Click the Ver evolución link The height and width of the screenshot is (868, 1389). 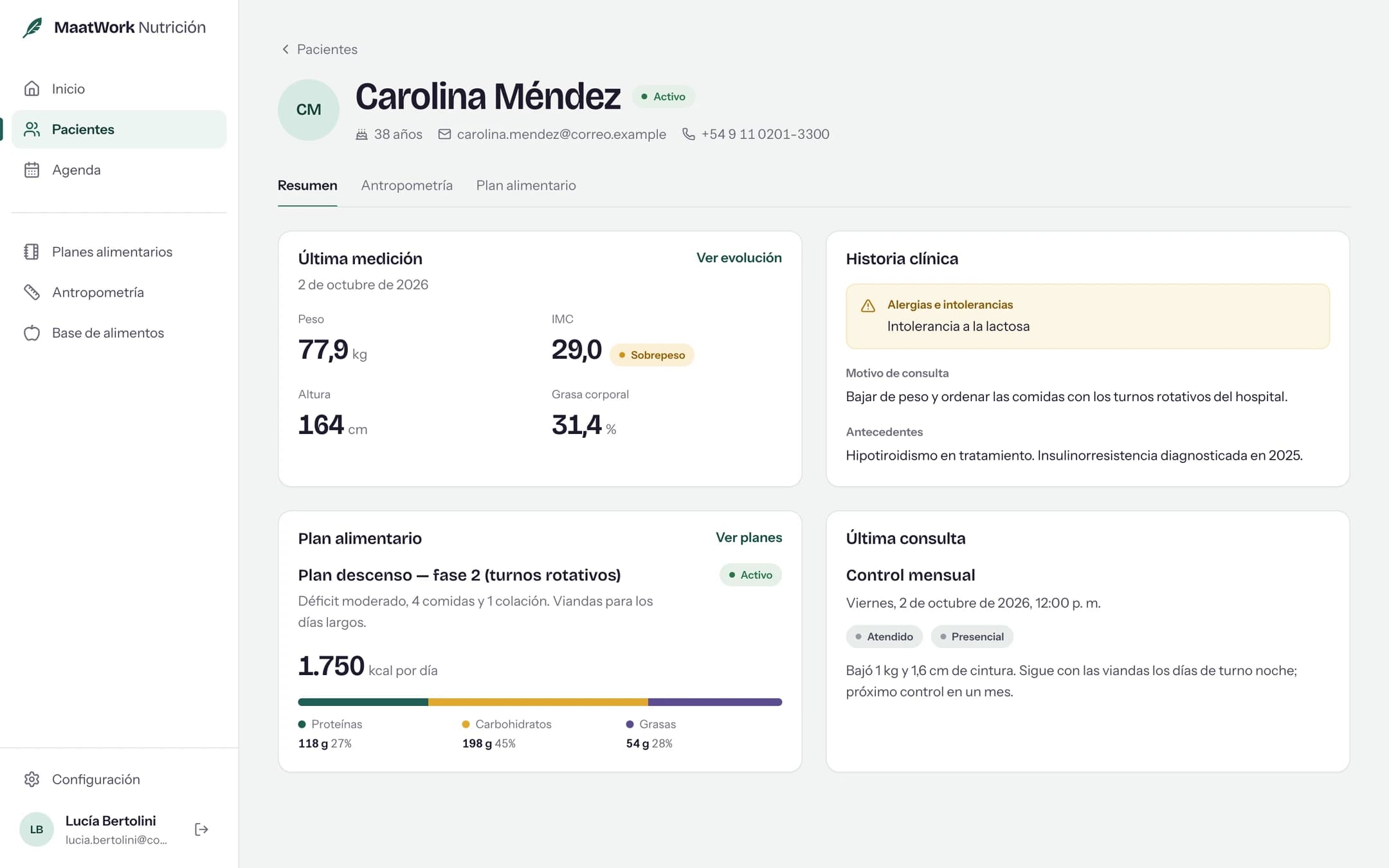tap(739, 258)
